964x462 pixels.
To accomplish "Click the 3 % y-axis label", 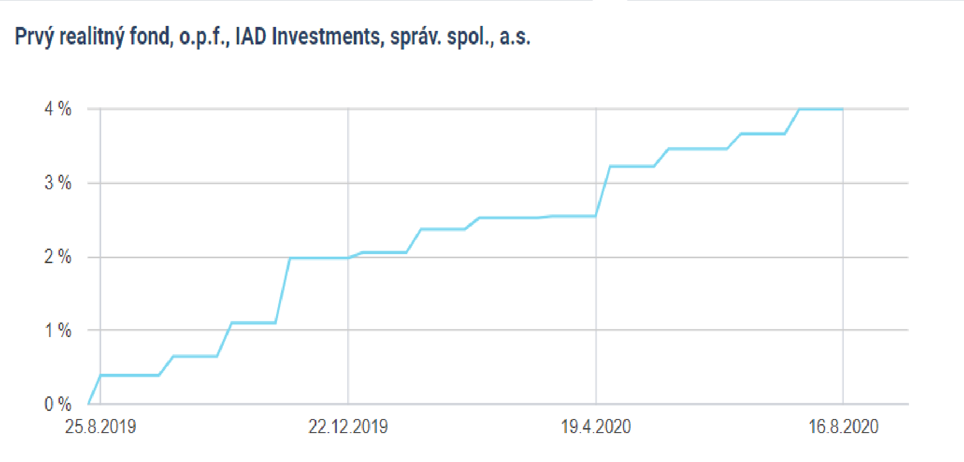I will click(x=57, y=183).
